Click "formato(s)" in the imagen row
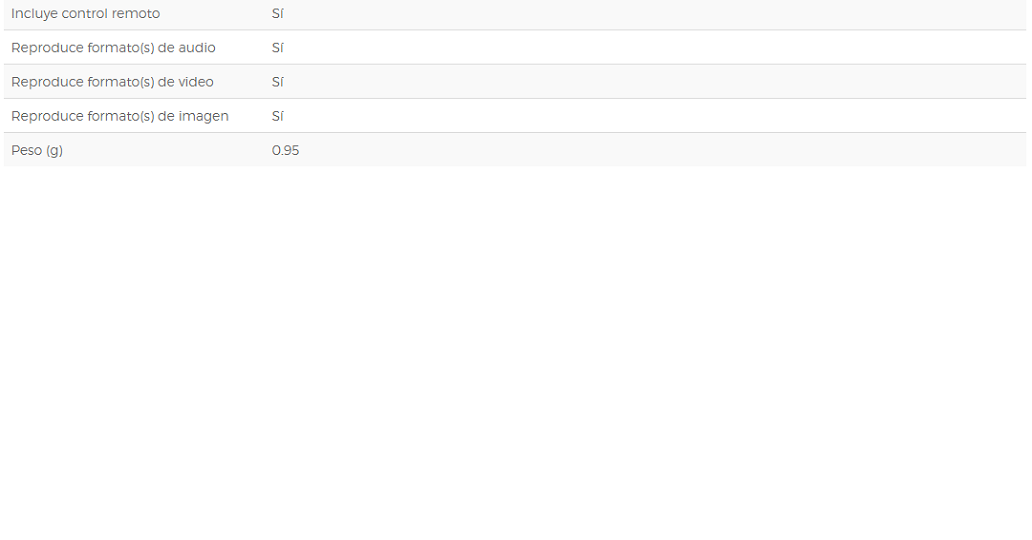Screen dimensions: 1032x540 [x=120, y=116]
